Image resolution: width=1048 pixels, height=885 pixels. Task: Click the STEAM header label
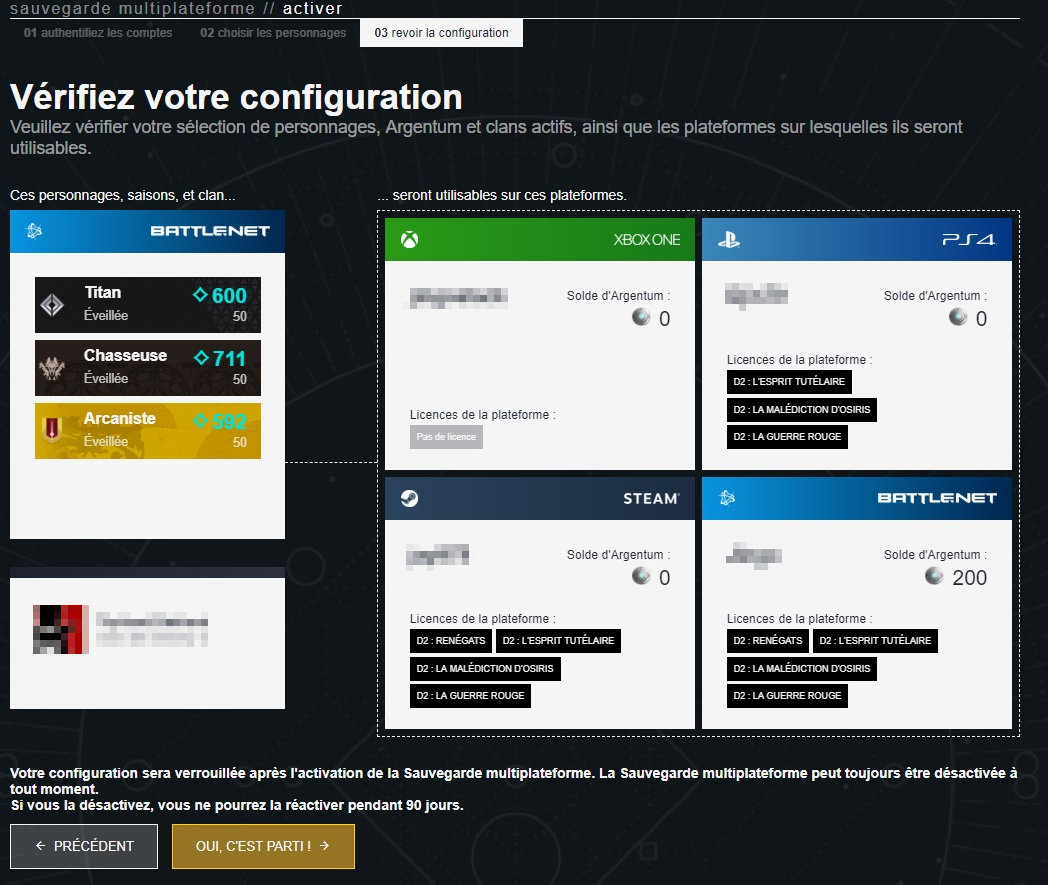[x=651, y=499]
